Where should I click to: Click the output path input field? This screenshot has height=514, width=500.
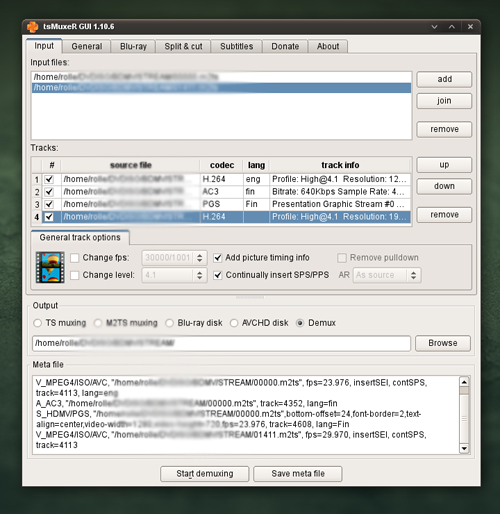click(x=221, y=343)
